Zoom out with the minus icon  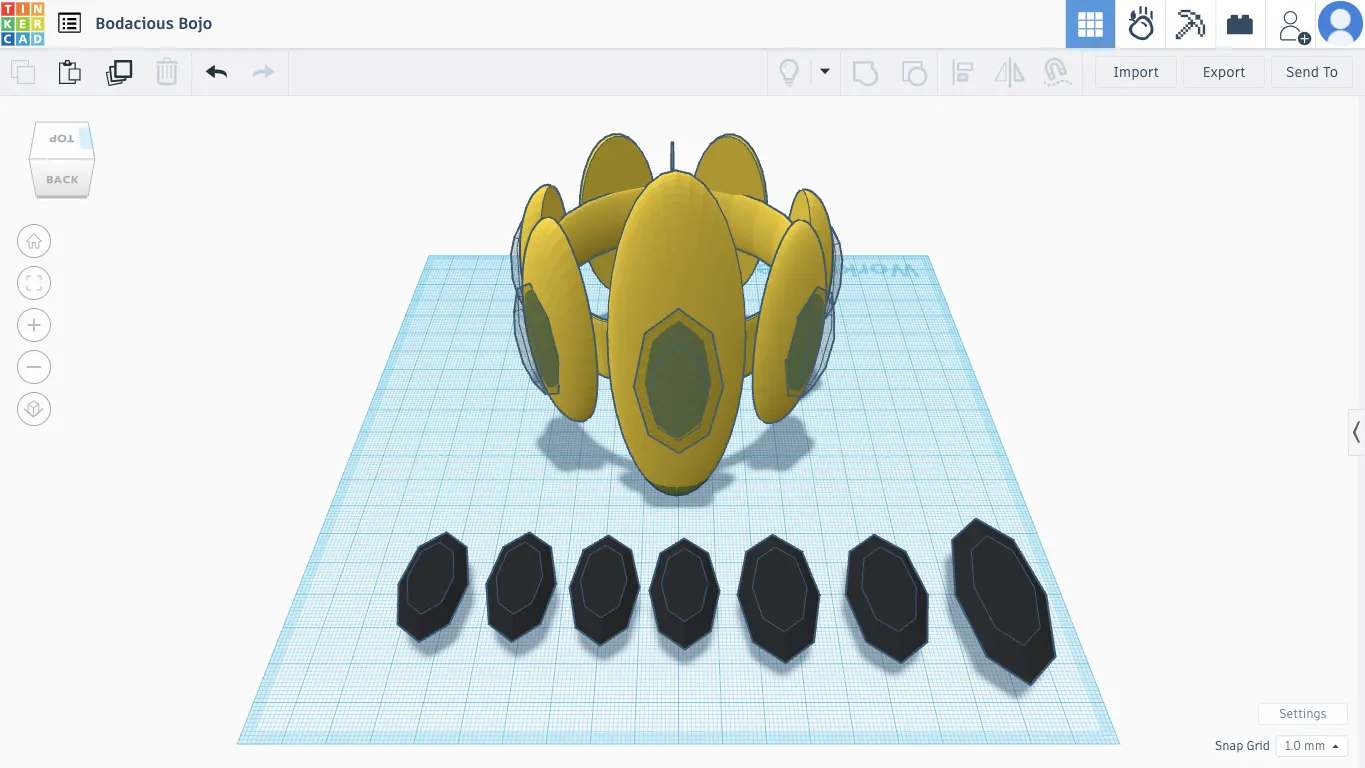[x=34, y=367]
